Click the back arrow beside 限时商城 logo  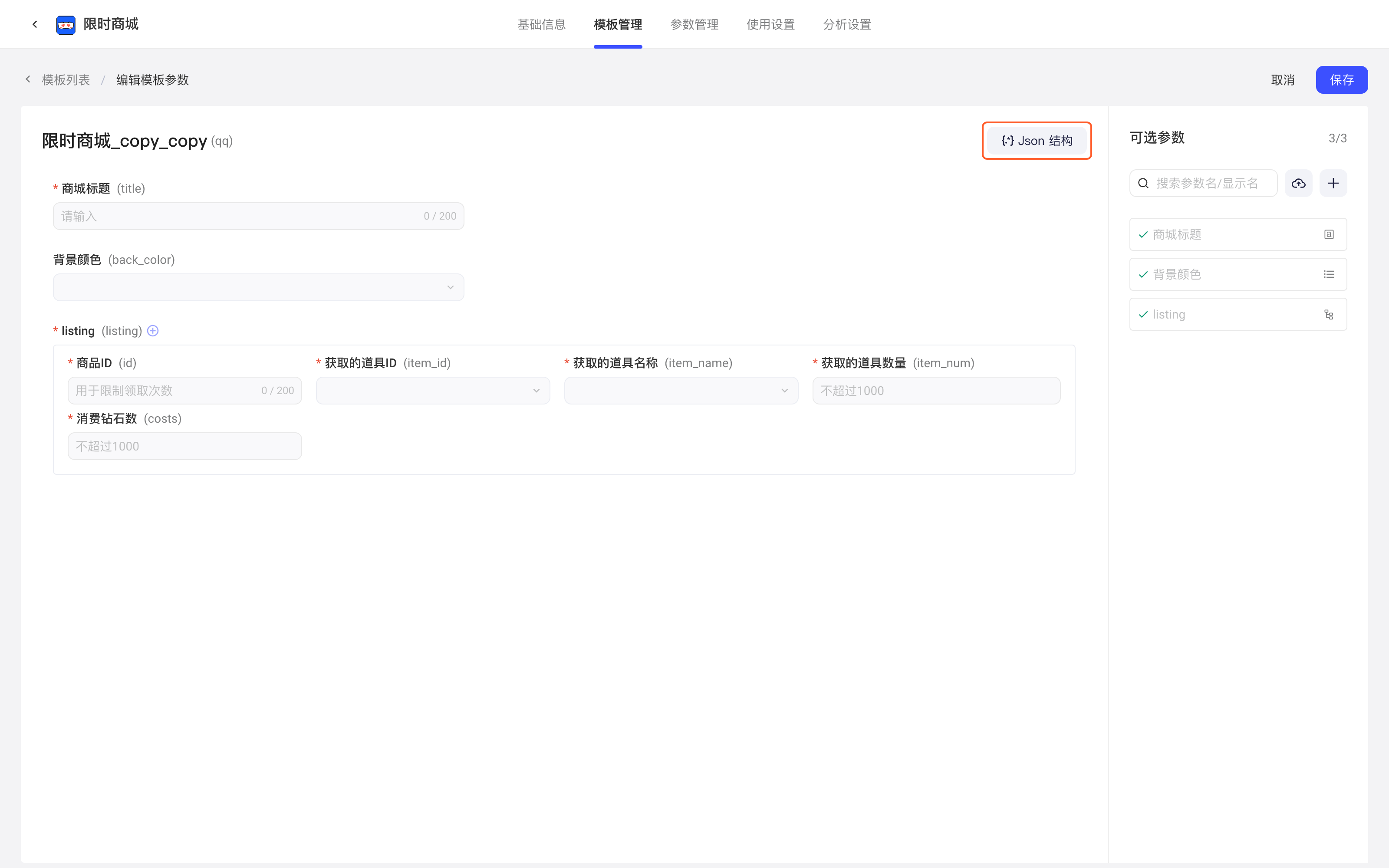[x=35, y=24]
